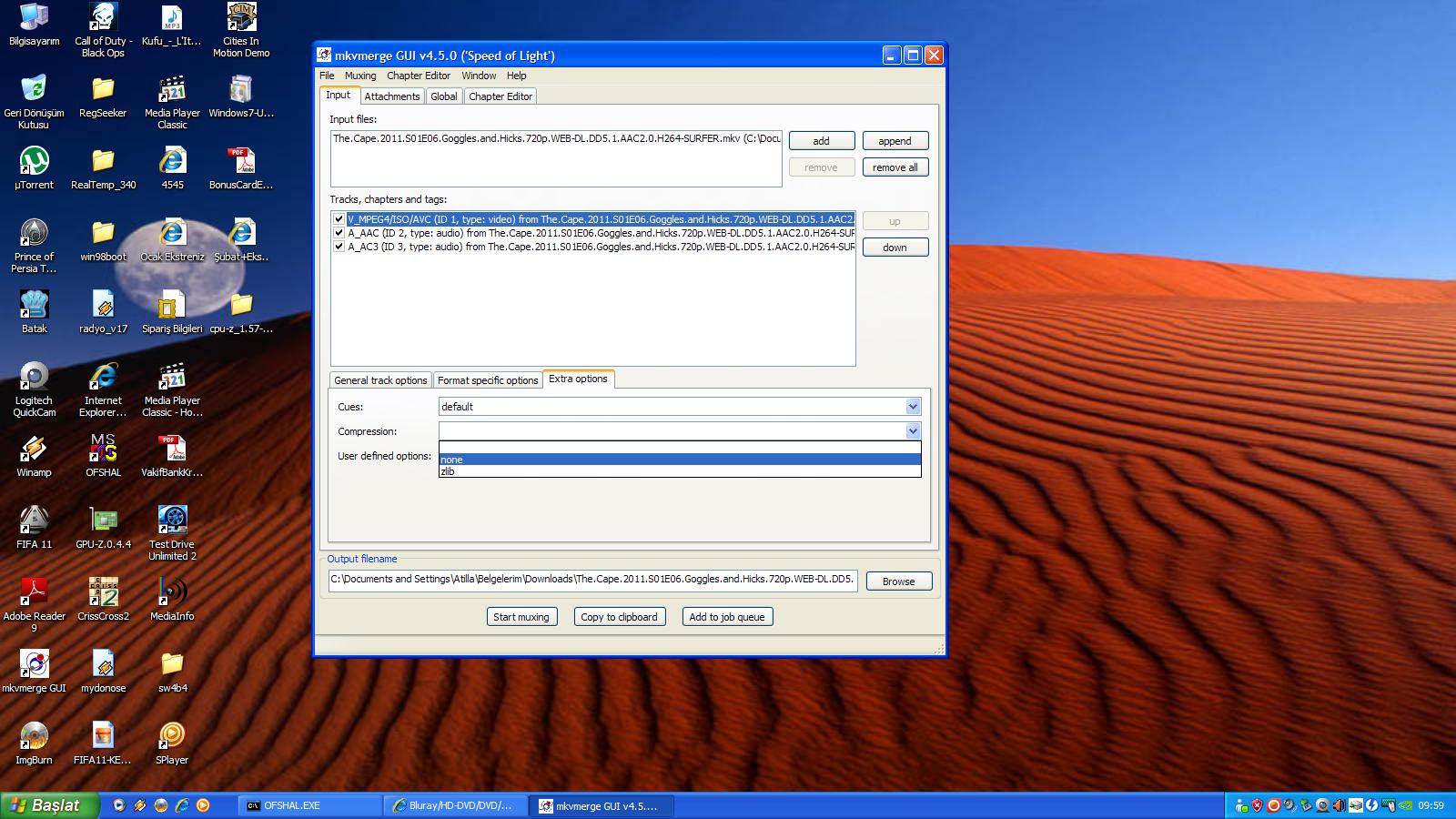Open the RegSeeker folder on desktop
The height and width of the screenshot is (819, 1456).
[x=103, y=96]
